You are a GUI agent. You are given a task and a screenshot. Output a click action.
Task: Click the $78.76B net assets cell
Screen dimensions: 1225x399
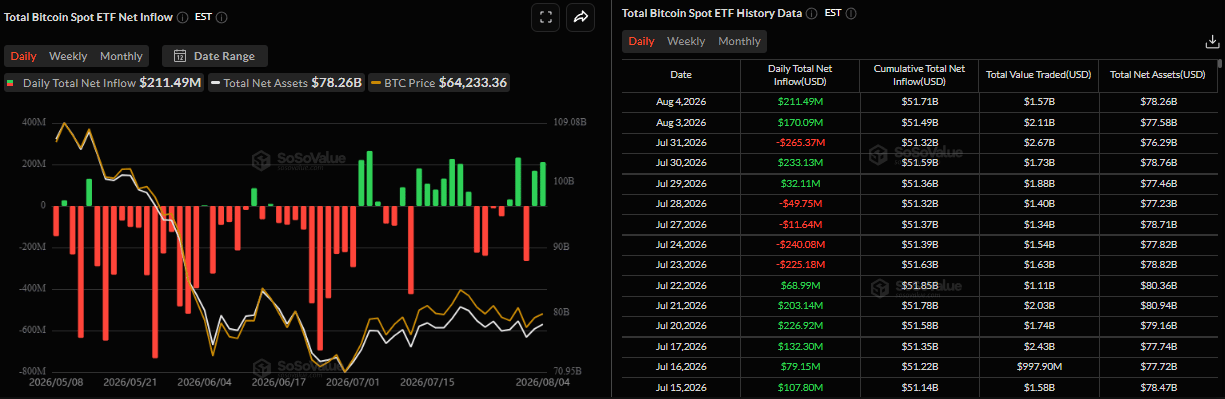point(1158,163)
